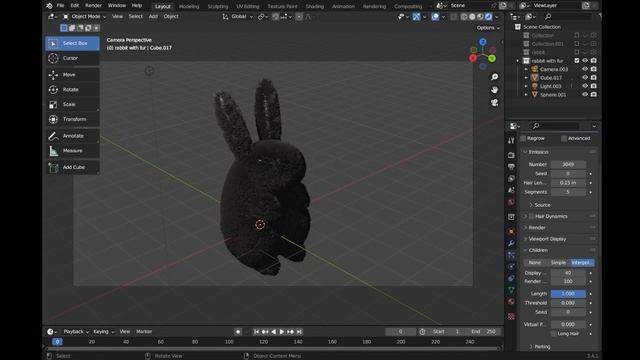Viewport: 640px width, 360px height.
Task: Open the Texture properties checker tab
Action: click(511, 316)
